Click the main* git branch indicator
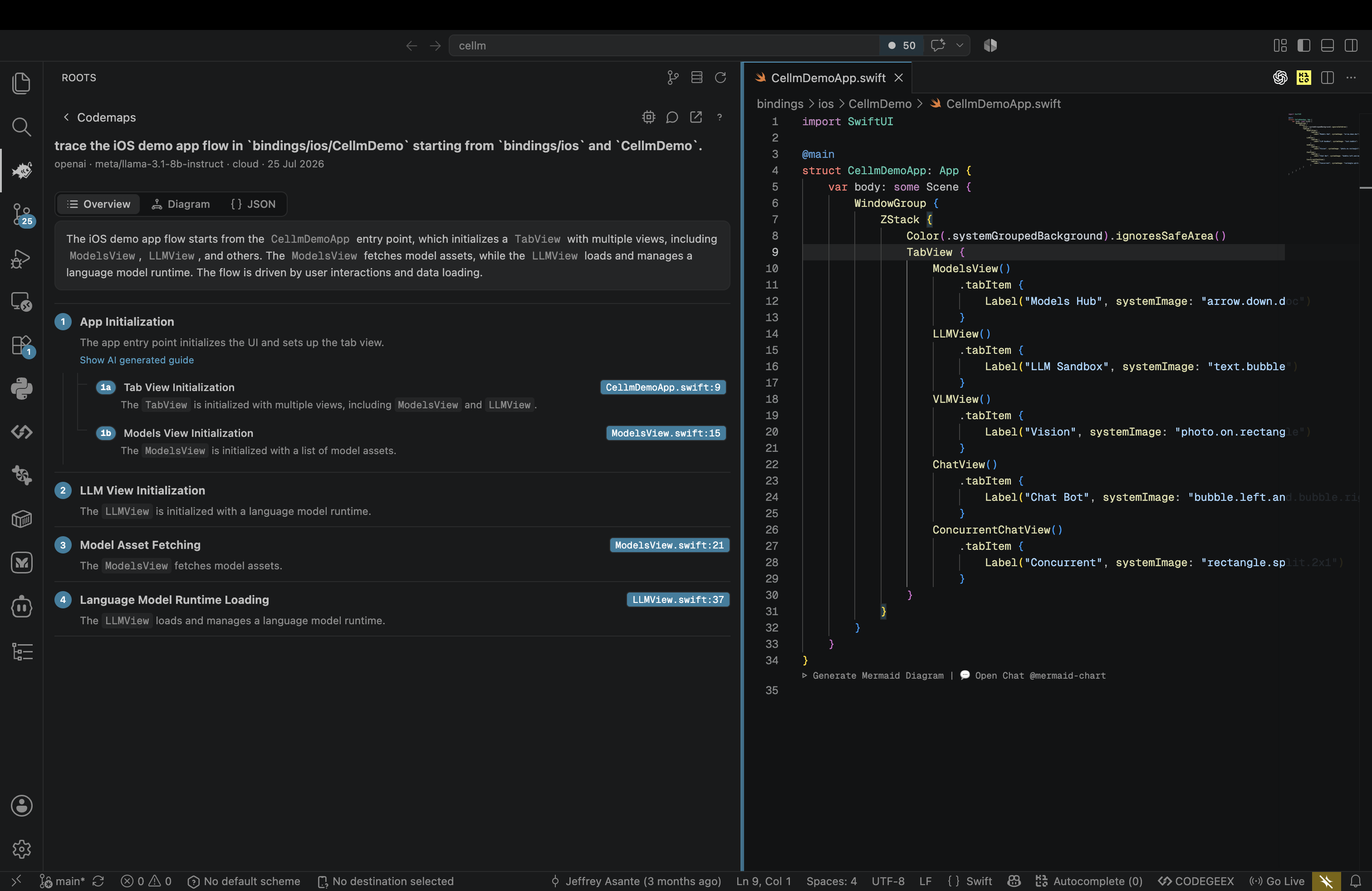 [x=62, y=881]
